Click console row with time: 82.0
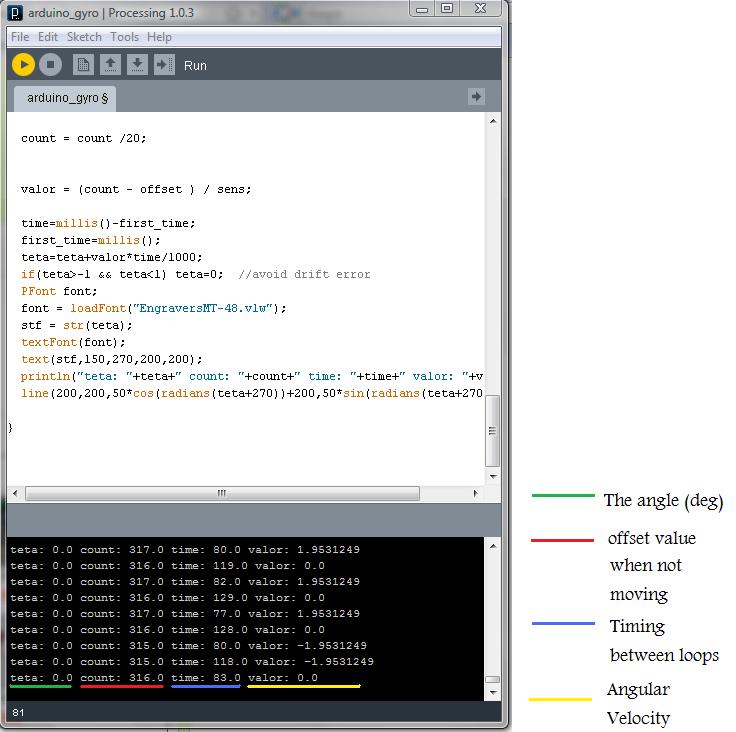 click(185, 582)
